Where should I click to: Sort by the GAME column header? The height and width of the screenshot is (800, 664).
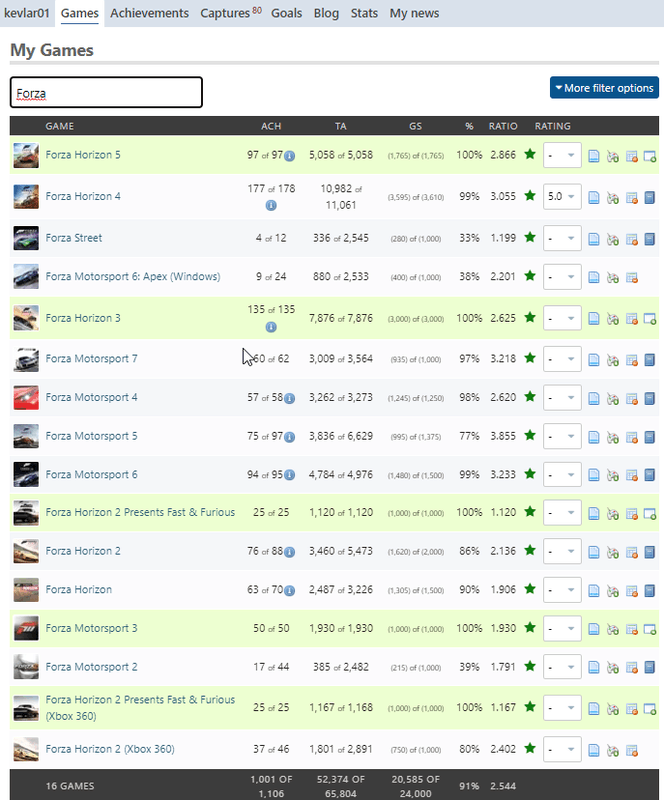[x=59, y=126]
